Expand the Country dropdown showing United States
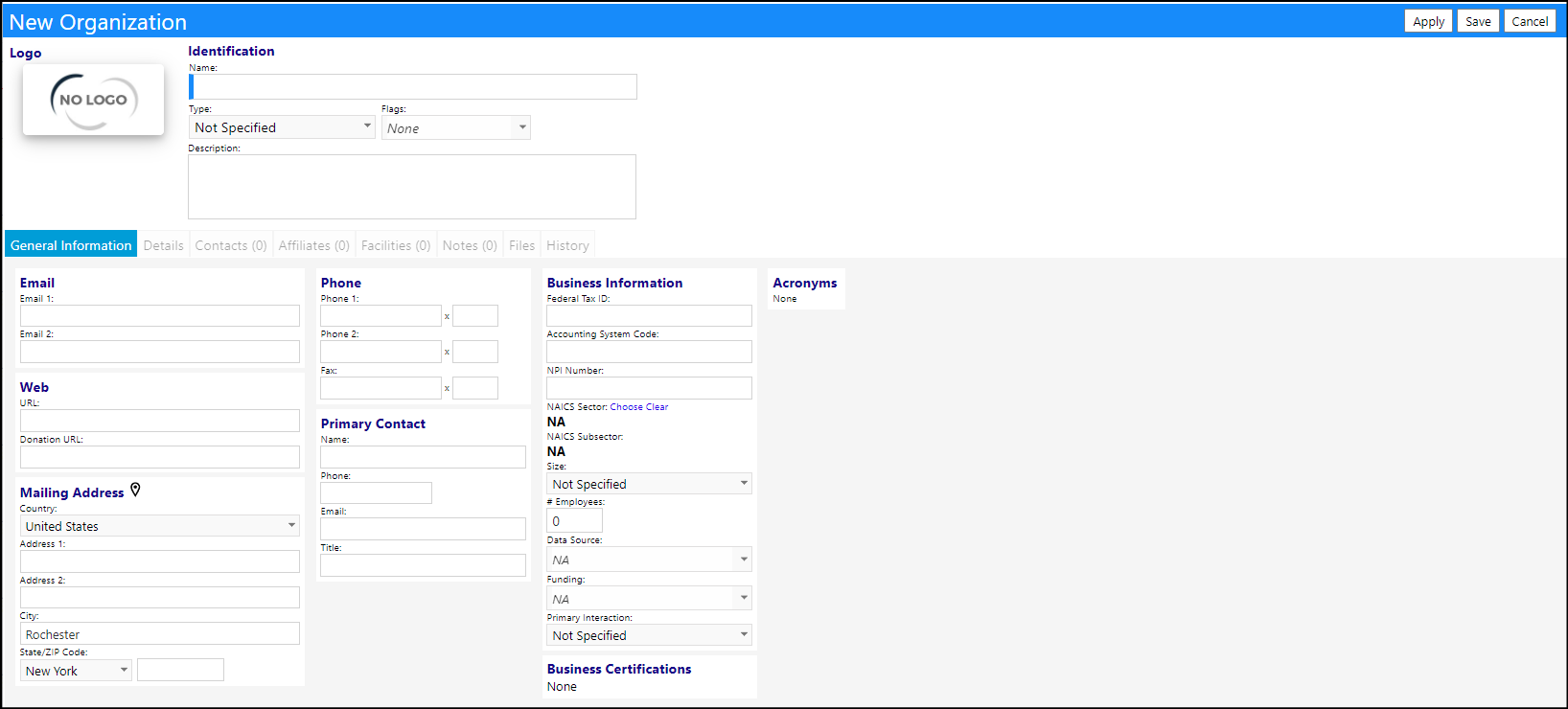This screenshot has width=1568, height=709. [x=160, y=526]
